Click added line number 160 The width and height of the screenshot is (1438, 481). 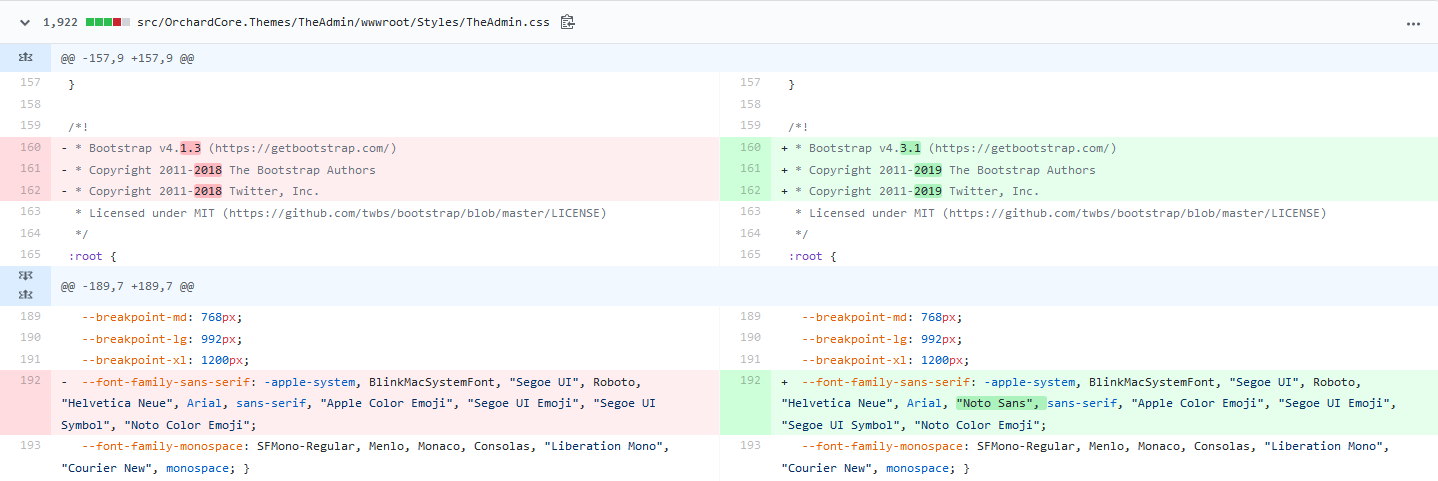[746, 148]
